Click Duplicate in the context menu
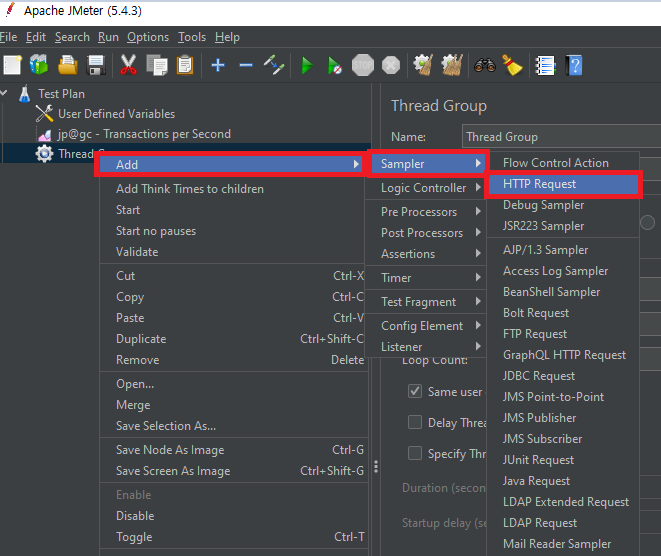Viewport: 661px width, 556px height. click(x=234, y=339)
